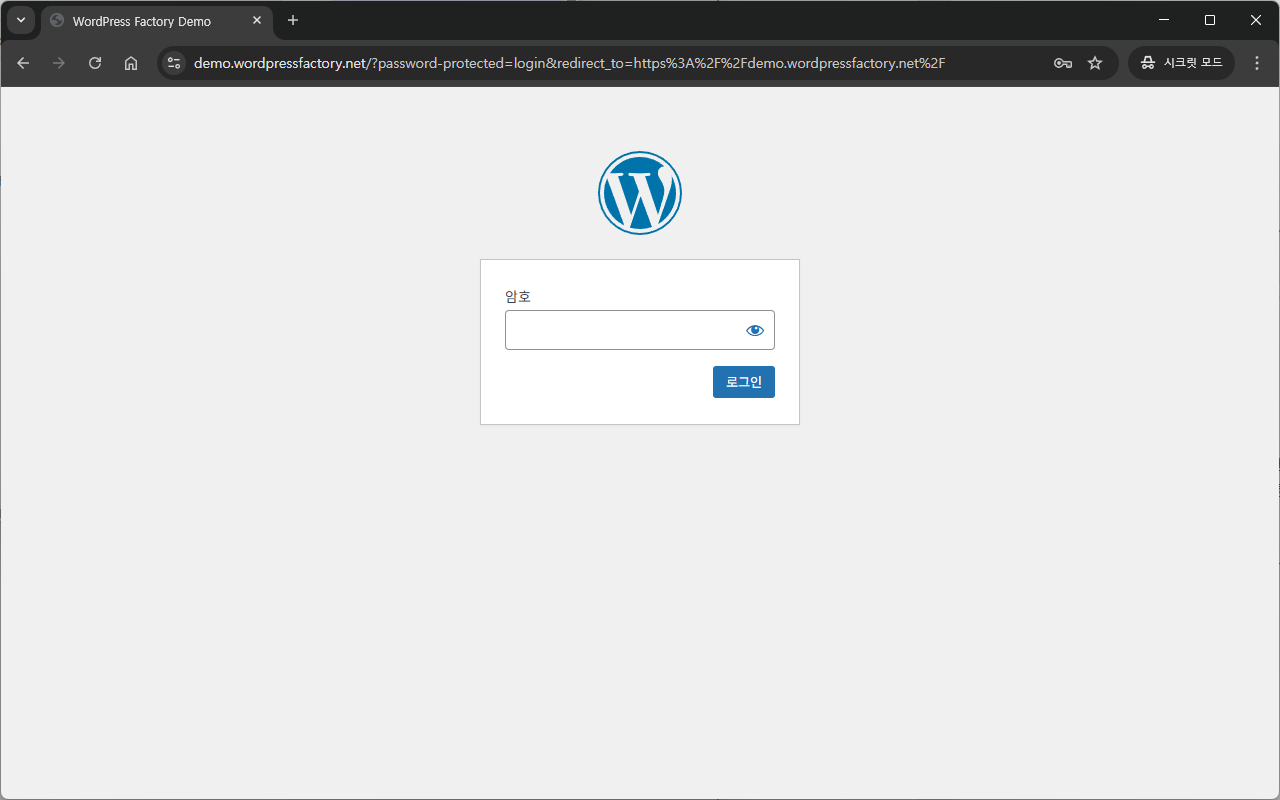Image resolution: width=1280 pixels, height=800 pixels.
Task: Open the browser home page icon
Action: pos(131,63)
